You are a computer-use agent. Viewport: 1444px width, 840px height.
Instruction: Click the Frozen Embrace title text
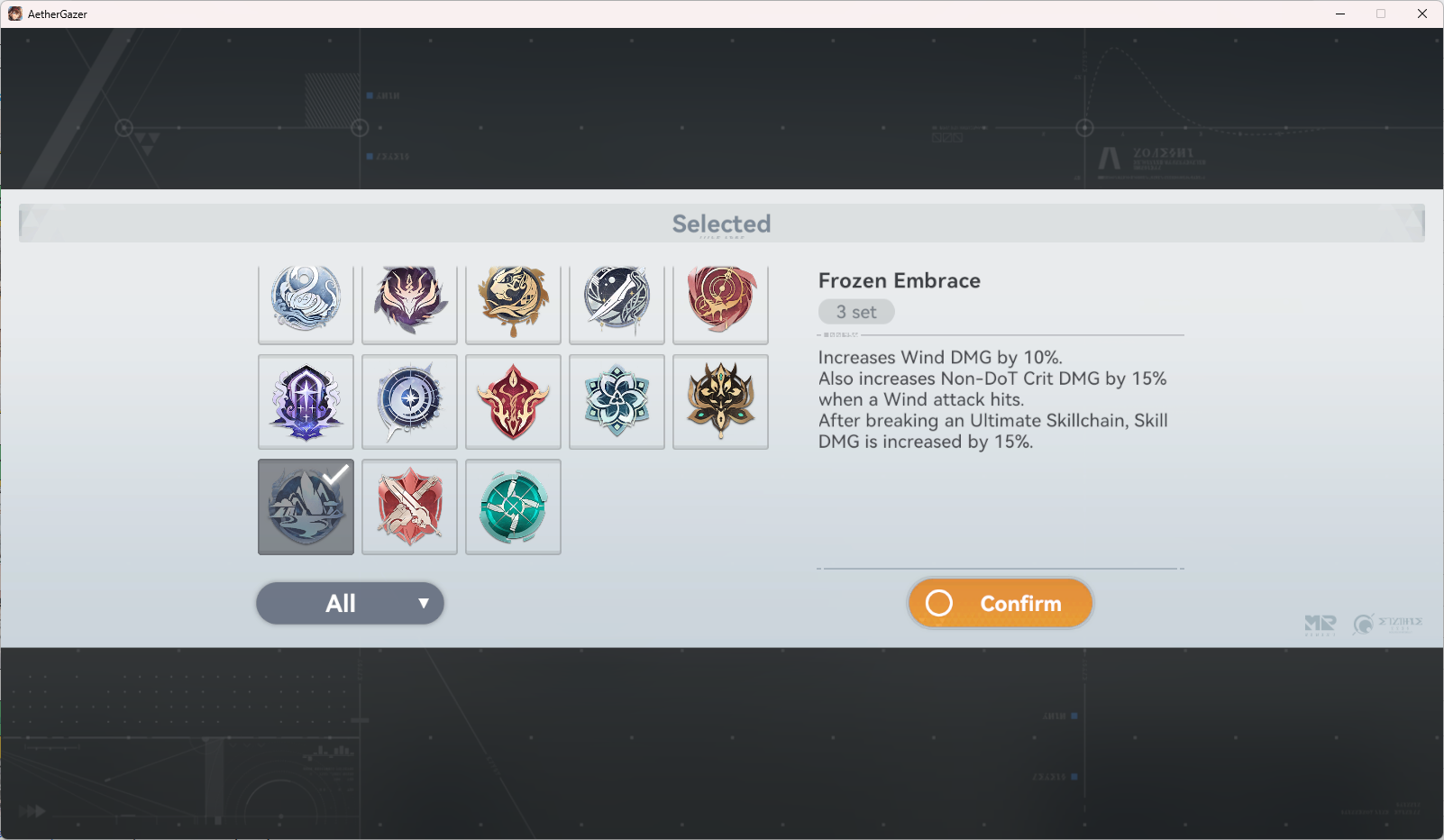[x=899, y=280]
